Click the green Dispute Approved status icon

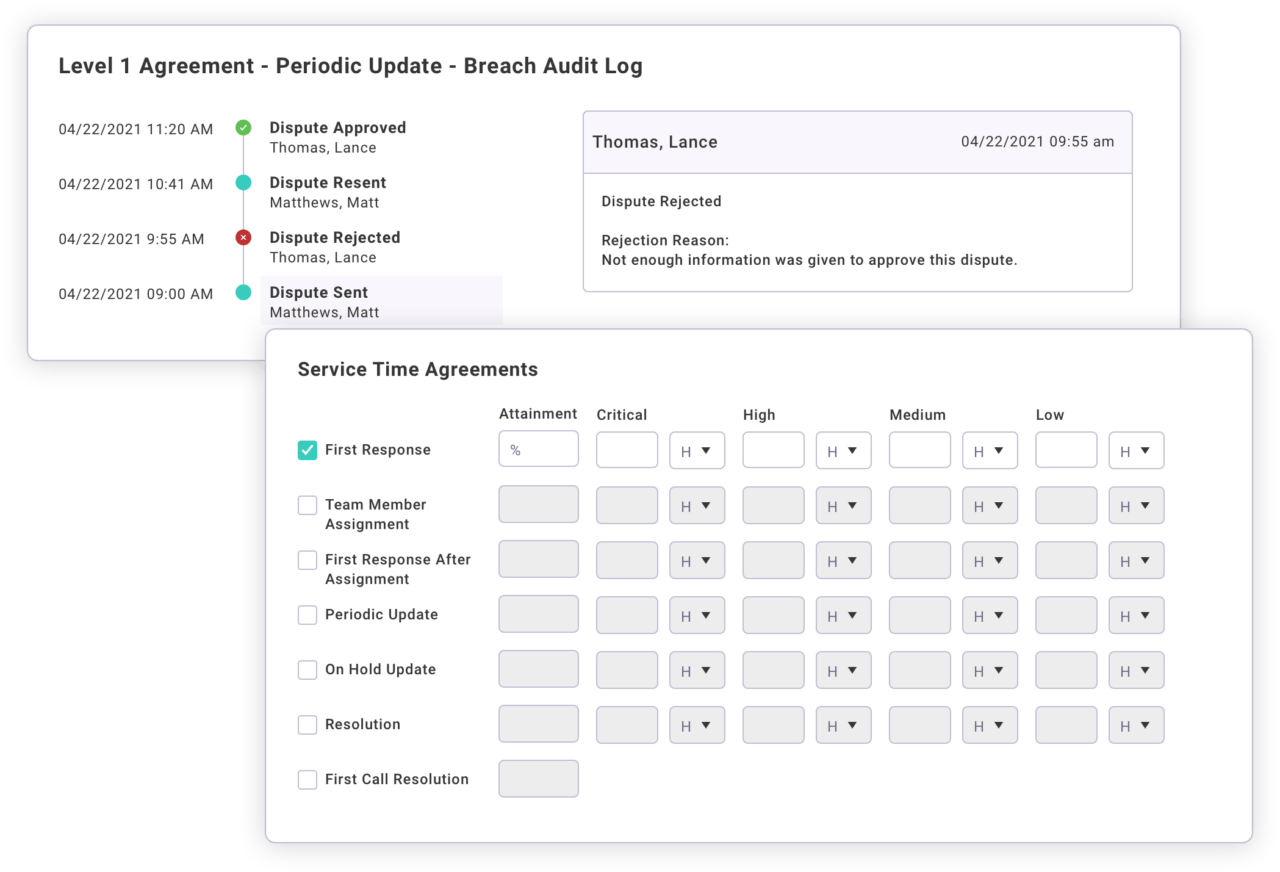click(x=243, y=128)
